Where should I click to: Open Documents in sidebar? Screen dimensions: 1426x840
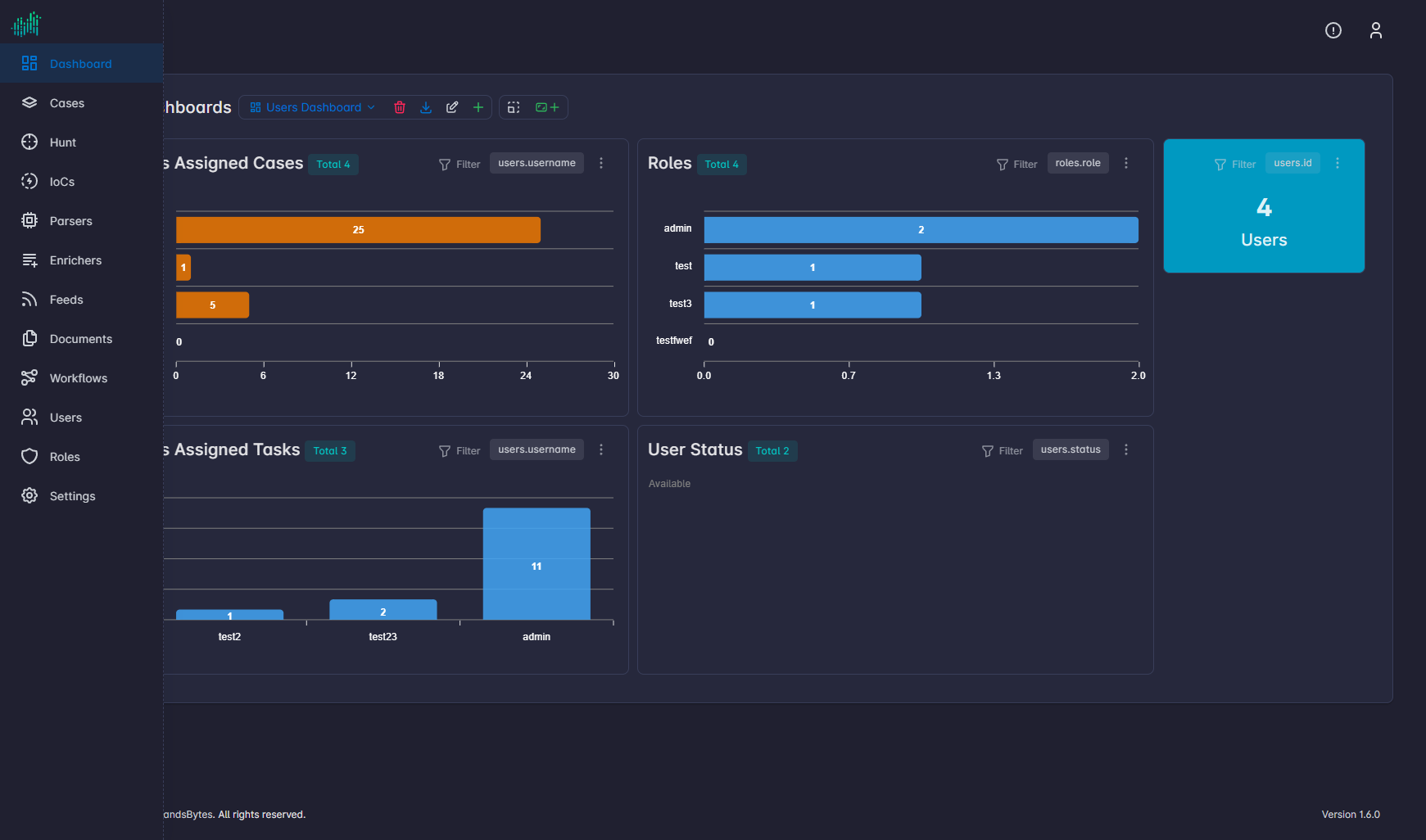82,338
